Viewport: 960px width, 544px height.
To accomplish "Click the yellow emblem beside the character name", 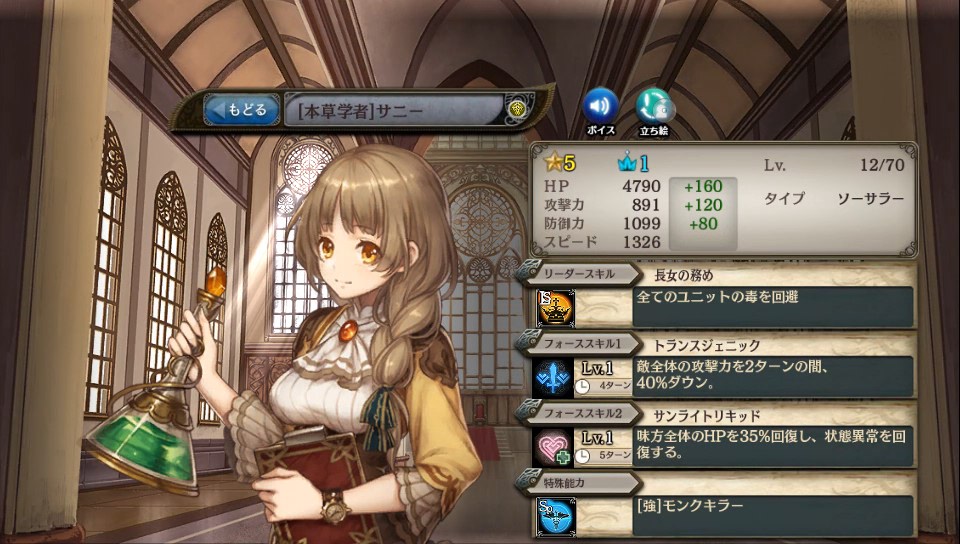I will (516, 110).
